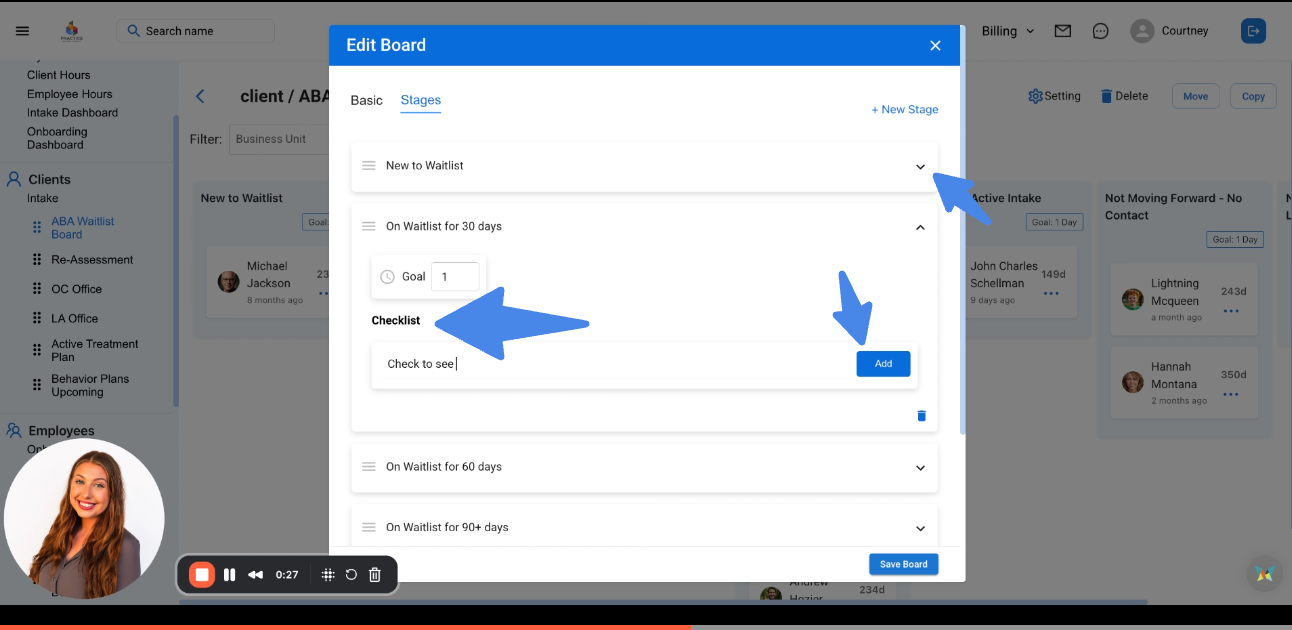Expand the On Waitlist for 60 days stage
Image resolution: width=1292 pixels, height=630 pixels.
920,467
